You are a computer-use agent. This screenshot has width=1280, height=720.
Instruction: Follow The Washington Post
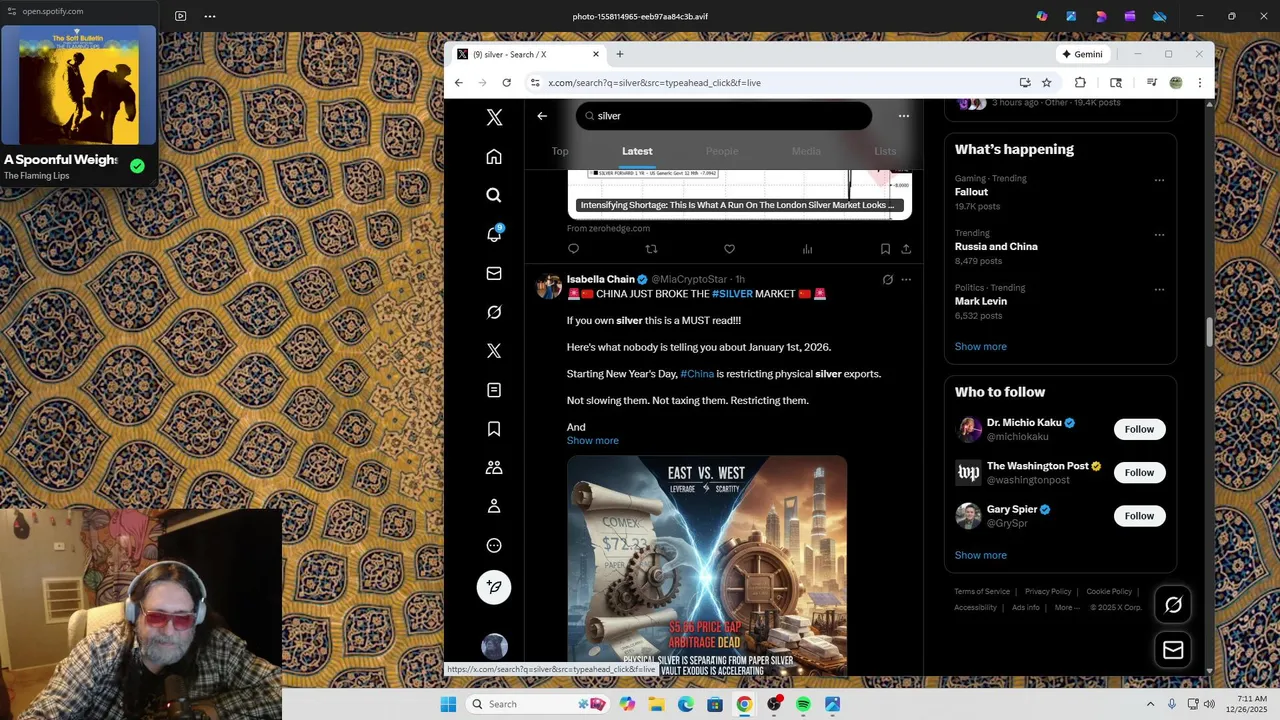point(1139,473)
